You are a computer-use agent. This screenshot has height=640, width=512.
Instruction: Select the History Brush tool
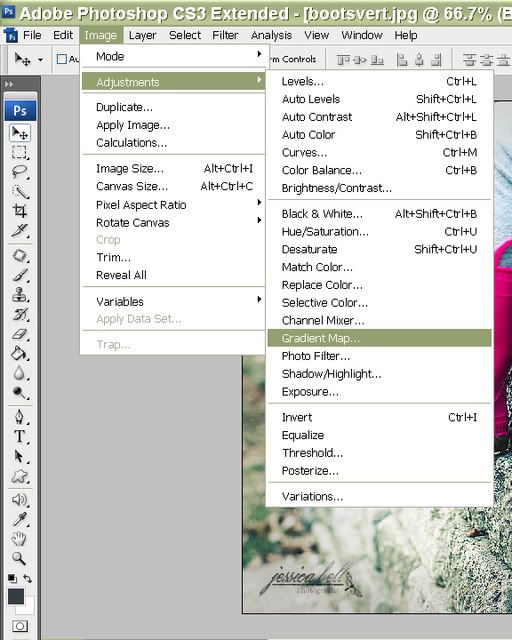pos(20,314)
